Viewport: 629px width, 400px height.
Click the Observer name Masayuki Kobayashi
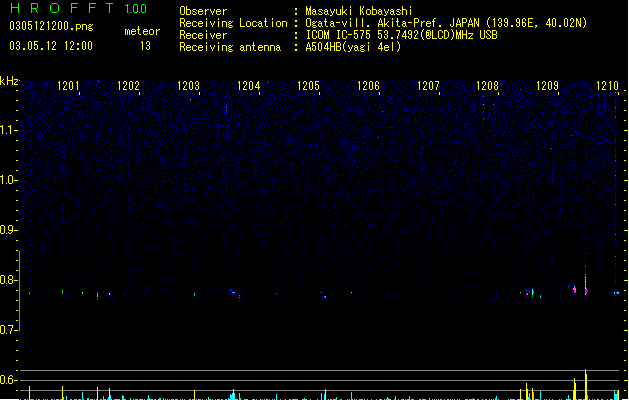[359, 11]
